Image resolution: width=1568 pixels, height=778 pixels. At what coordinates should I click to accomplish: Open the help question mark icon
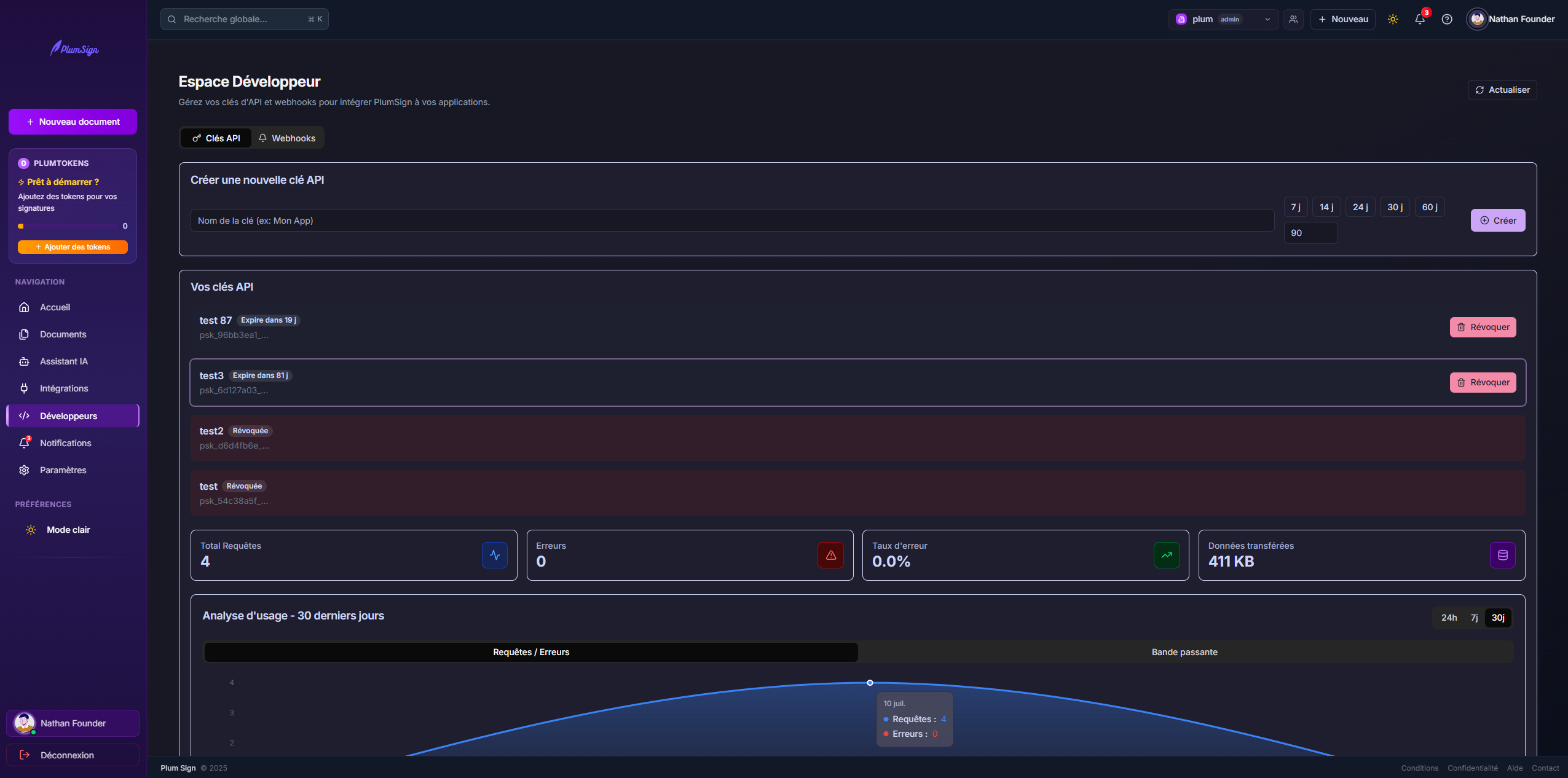pos(1447,19)
